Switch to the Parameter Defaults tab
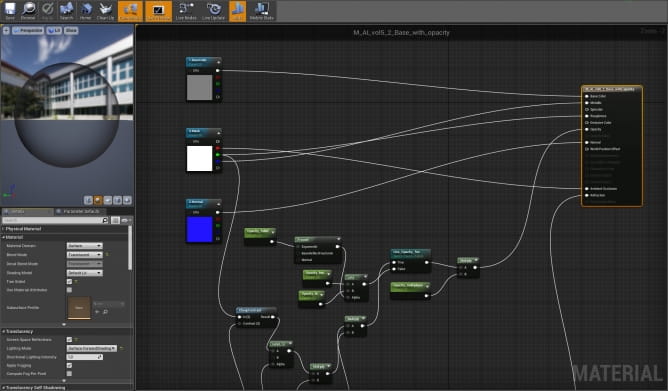 [x=80, y=212]
